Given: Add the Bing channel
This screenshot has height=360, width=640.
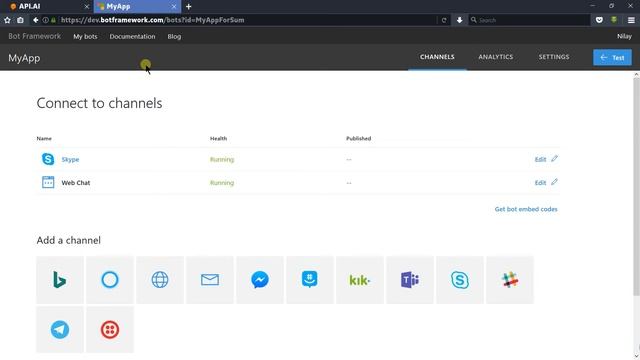Looking at the screenshot, I should coord(60,280).
